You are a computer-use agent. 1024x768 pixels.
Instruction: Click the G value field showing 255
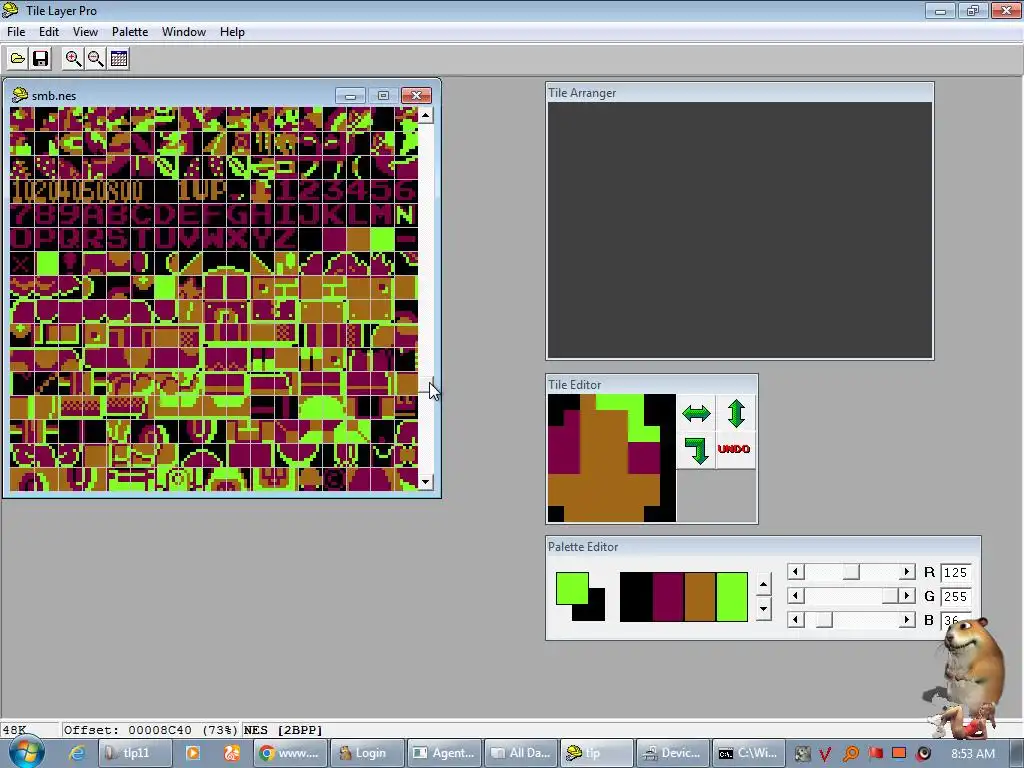tap(955, 596)
